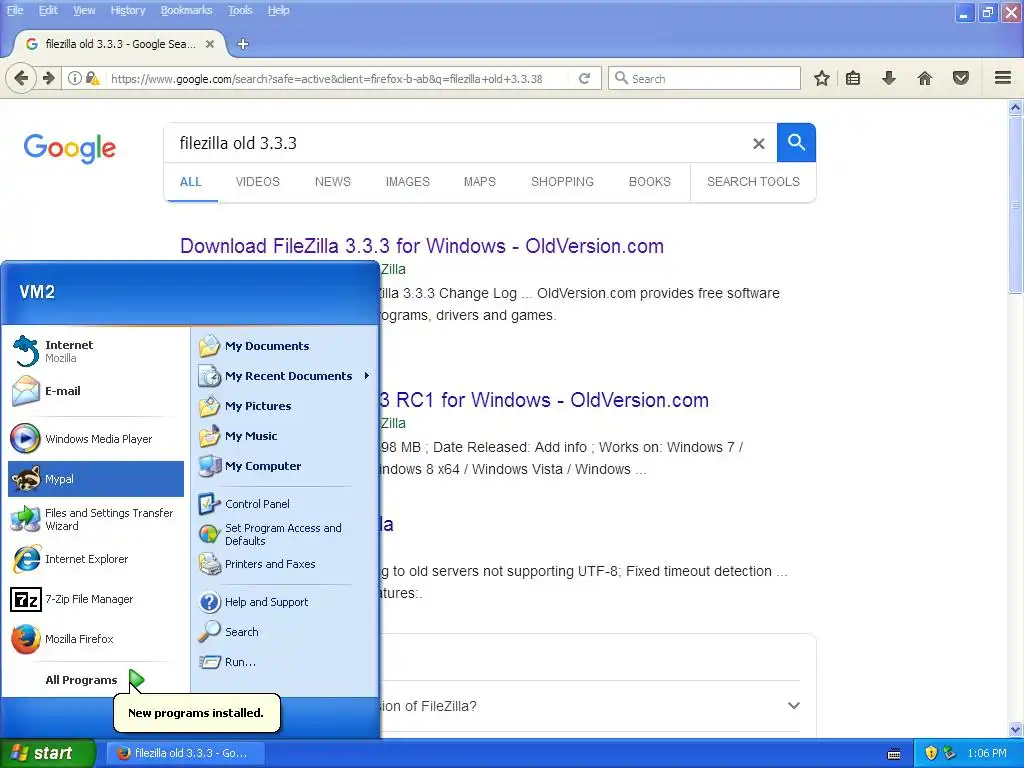Viewport: 1024px width, 768px height.
Task: Open the Firefox hamburger menu
Action: click(1003, 78)
